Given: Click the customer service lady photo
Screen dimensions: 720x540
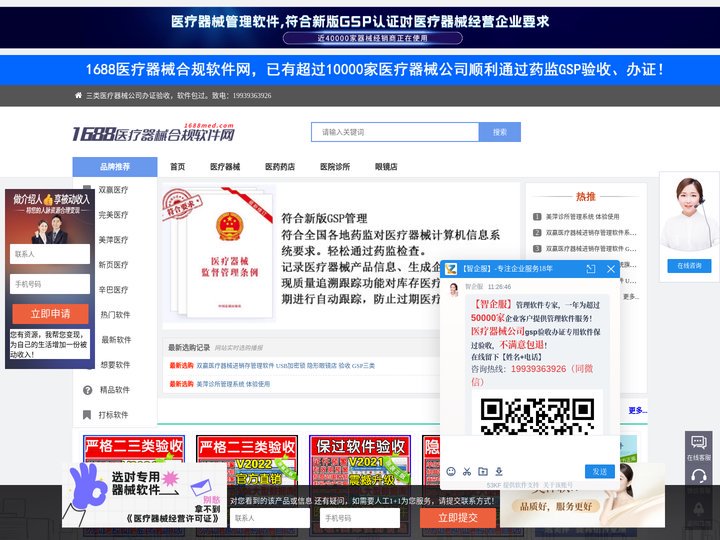Looking at the screenshot, I should coord(689,214).
